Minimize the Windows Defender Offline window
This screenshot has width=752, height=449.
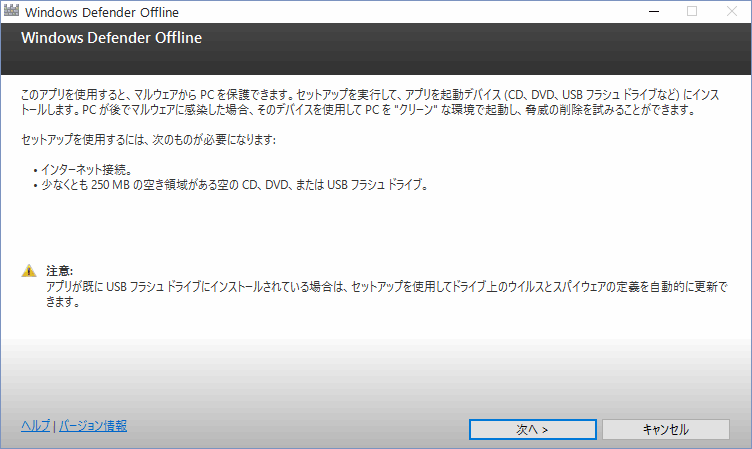pyautogui.click(x=654, y=11)
